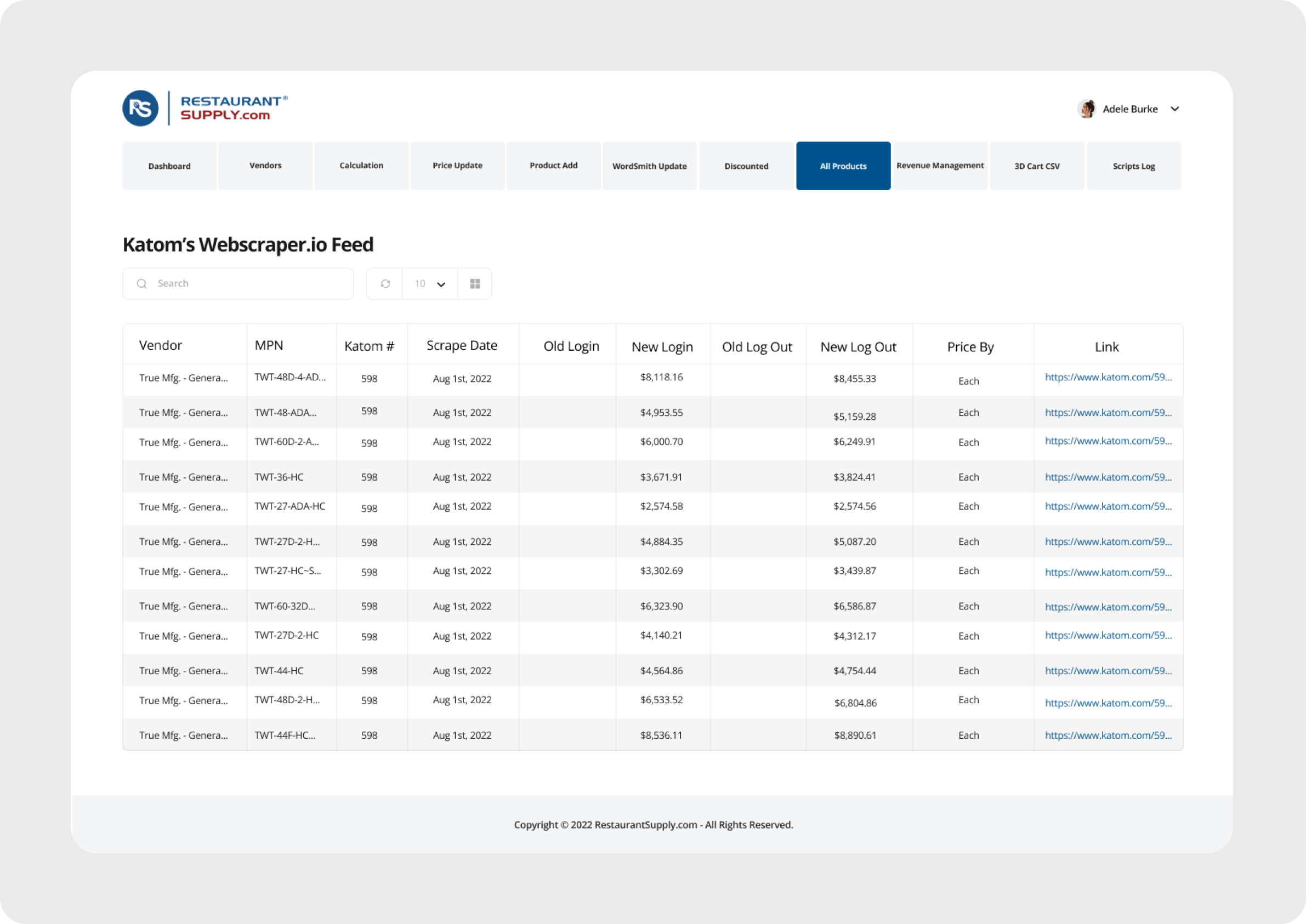1306x924 pixels.
Task: Open the rows-per-page dropdown showing 10
Action: [x=430, y=283]
